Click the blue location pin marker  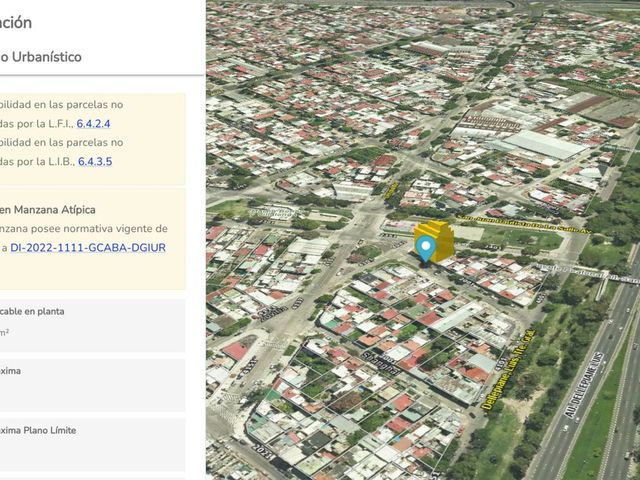[426, 248]
